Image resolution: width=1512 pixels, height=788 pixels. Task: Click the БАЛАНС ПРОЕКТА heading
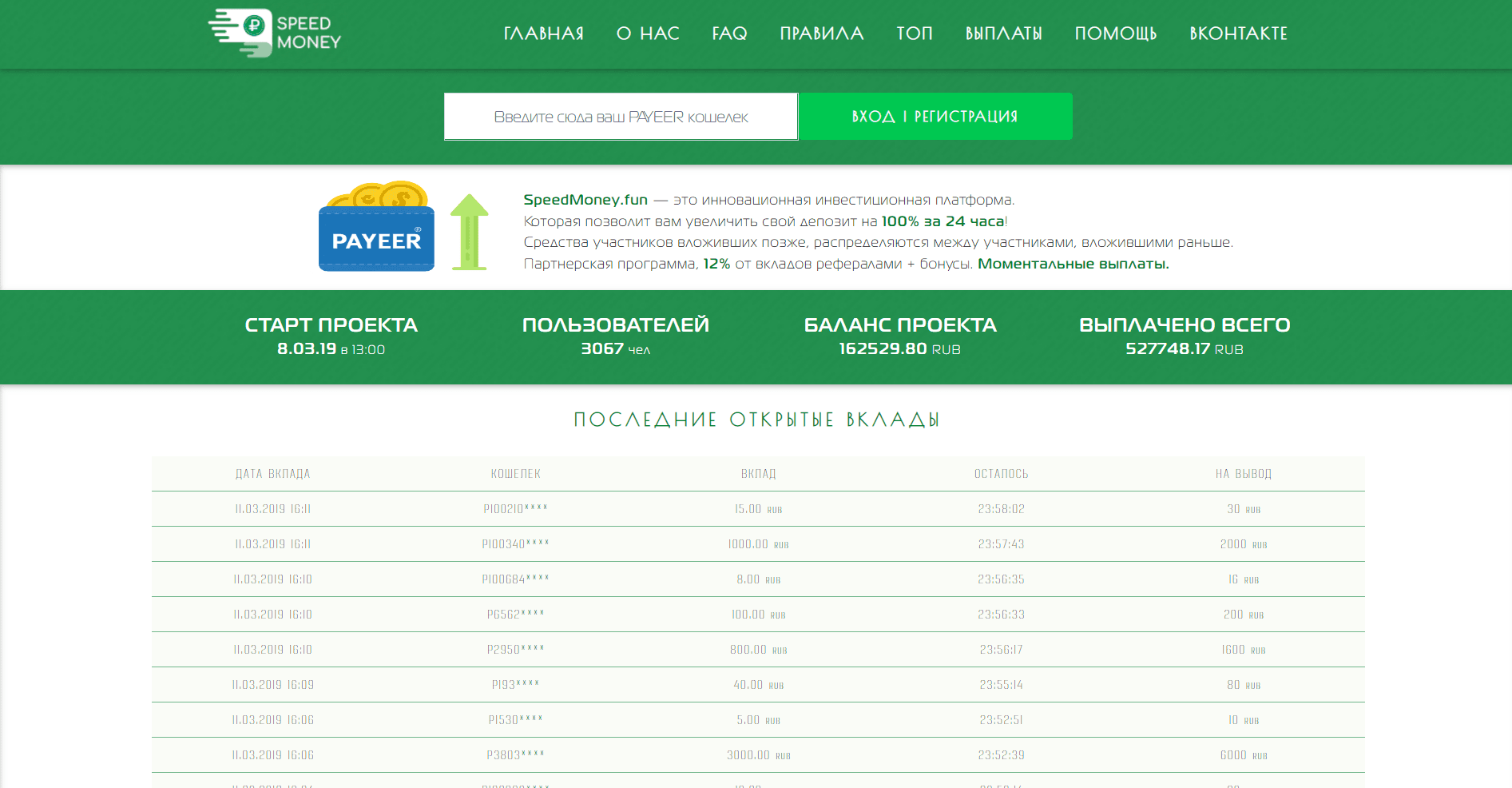900,325
